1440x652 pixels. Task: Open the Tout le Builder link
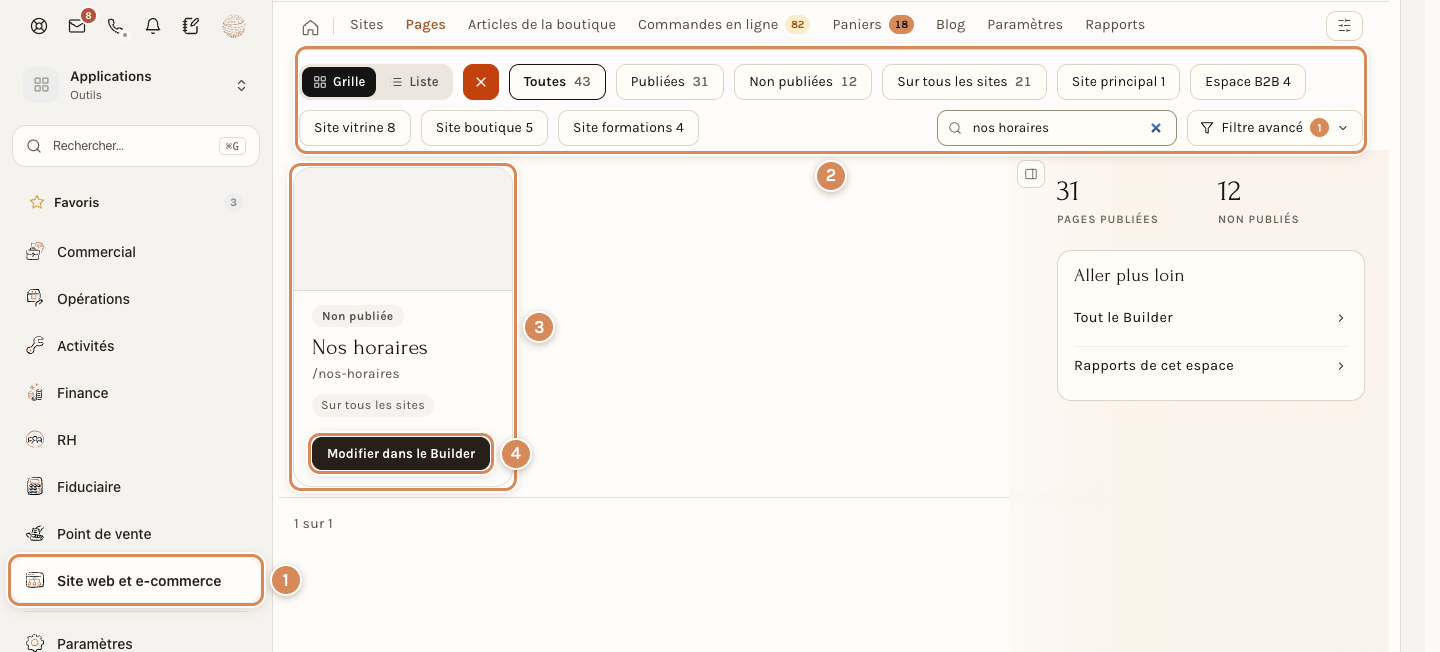(1210, 318)
